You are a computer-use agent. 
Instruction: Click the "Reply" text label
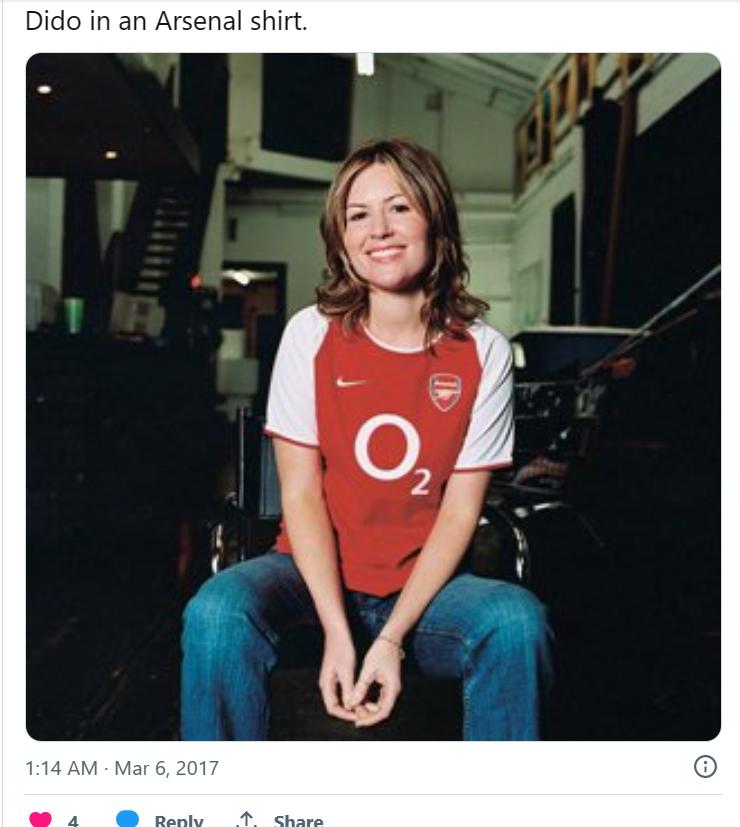coord(179,821)
